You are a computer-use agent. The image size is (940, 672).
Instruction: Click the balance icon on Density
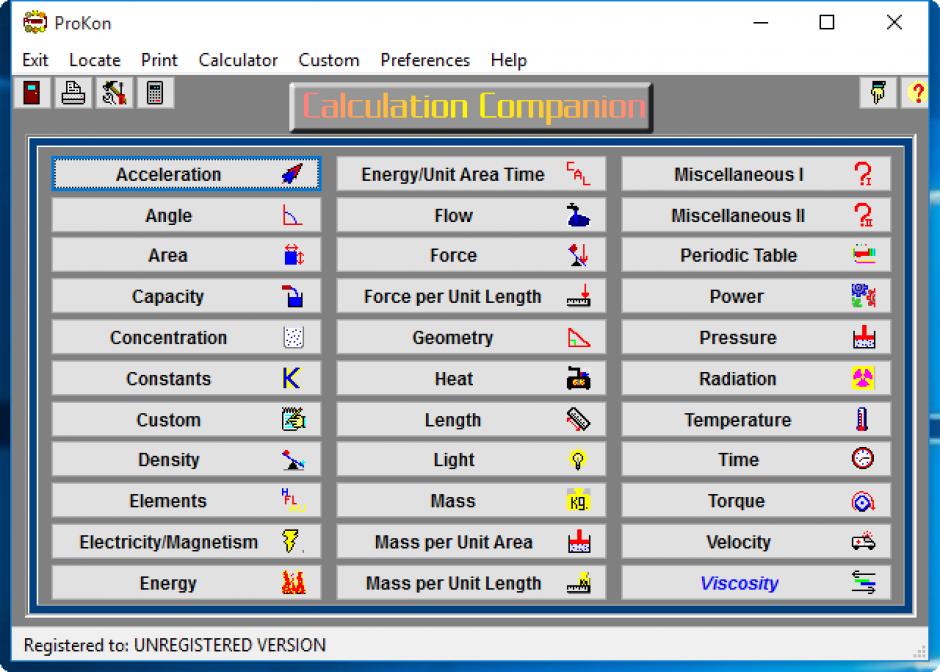coord(293,460)
